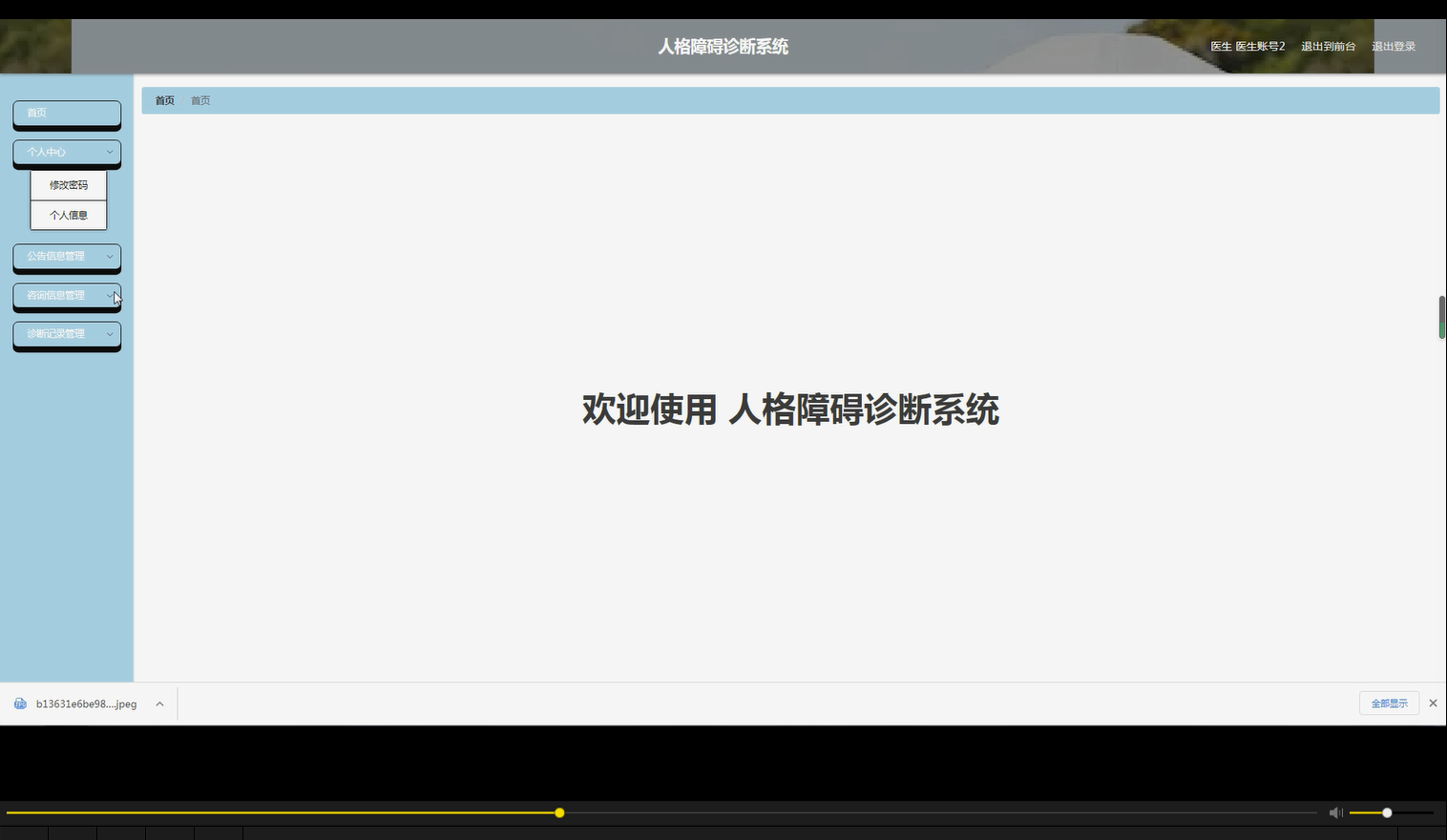Expand the 咨询信息管理 menu
The width and height of the screenshot is (1447, 840).
tap(66, 295)
